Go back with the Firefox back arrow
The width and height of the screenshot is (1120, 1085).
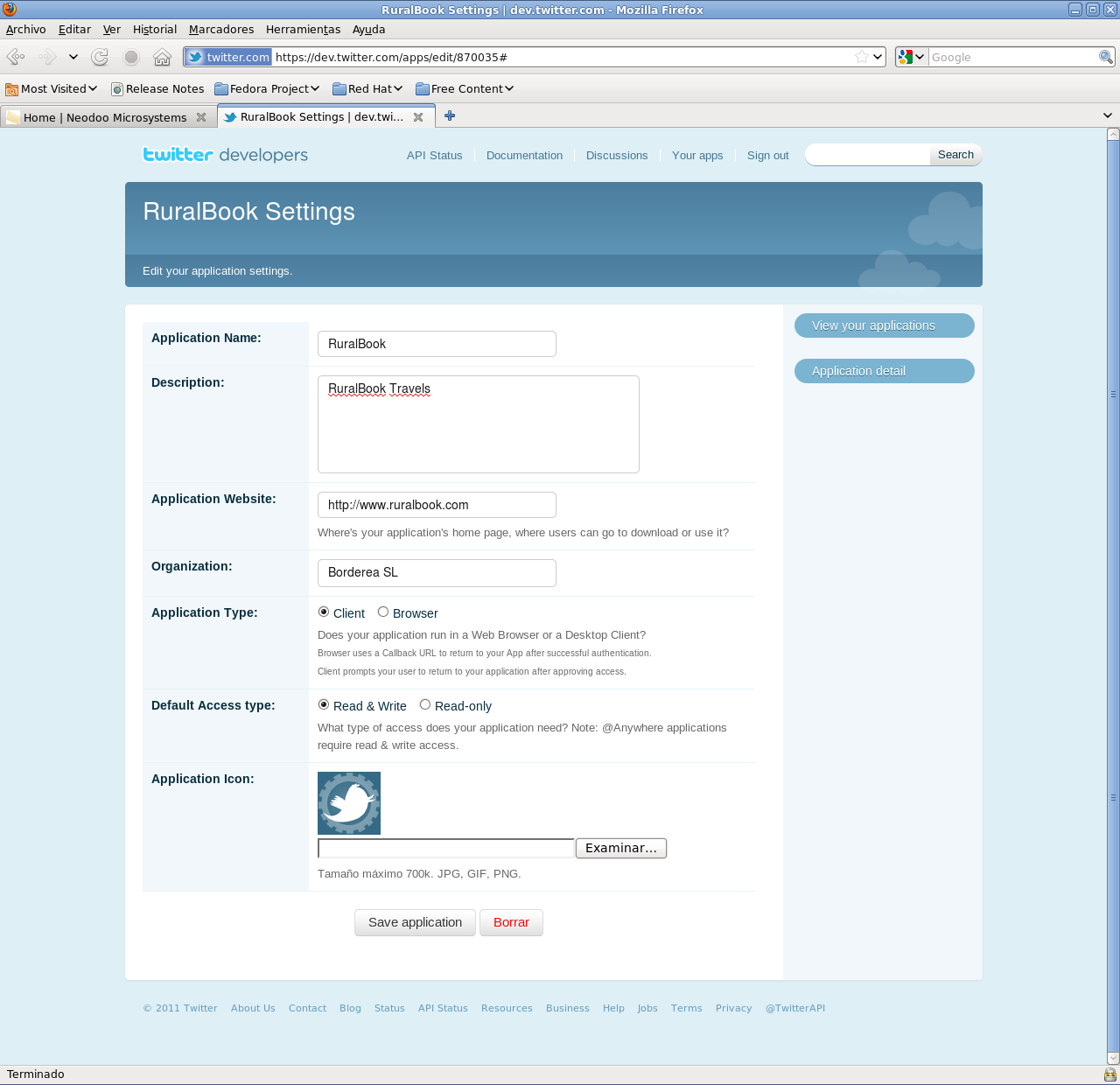click(x=15, y=57)
